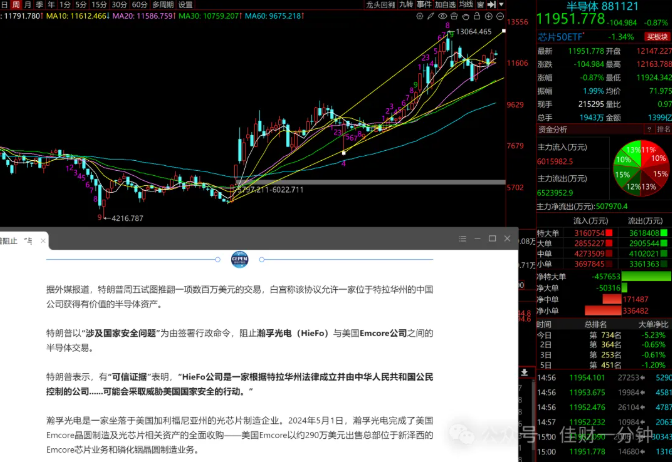Zoom out the chart with minus icon
The image size is (672, 464).
click(x=500, y=16)
